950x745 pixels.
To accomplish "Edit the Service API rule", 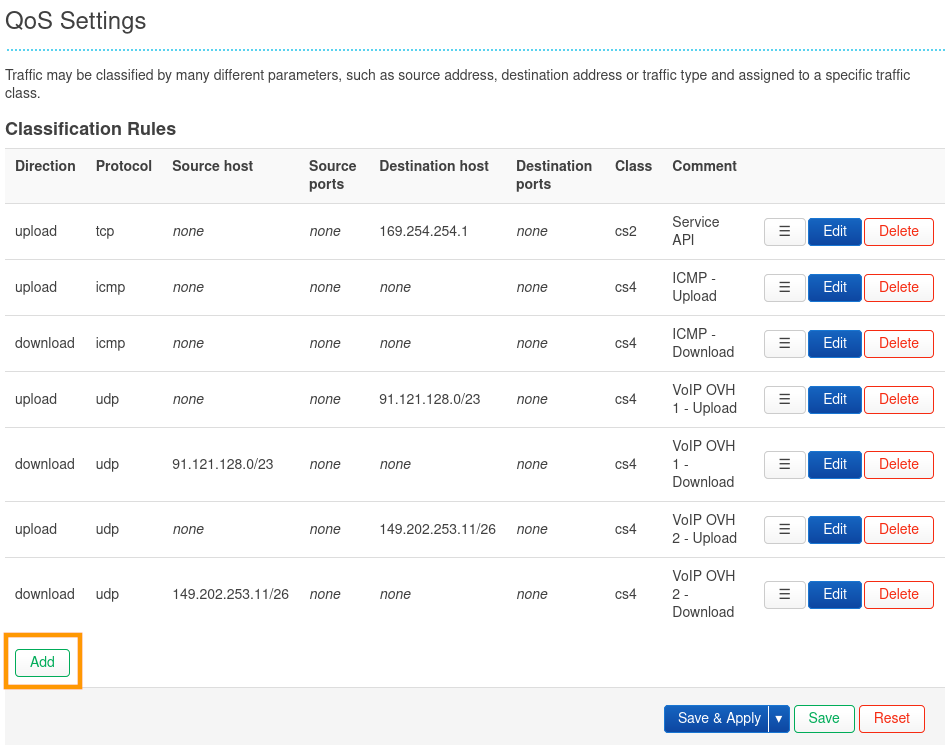I will coord(835,231).
